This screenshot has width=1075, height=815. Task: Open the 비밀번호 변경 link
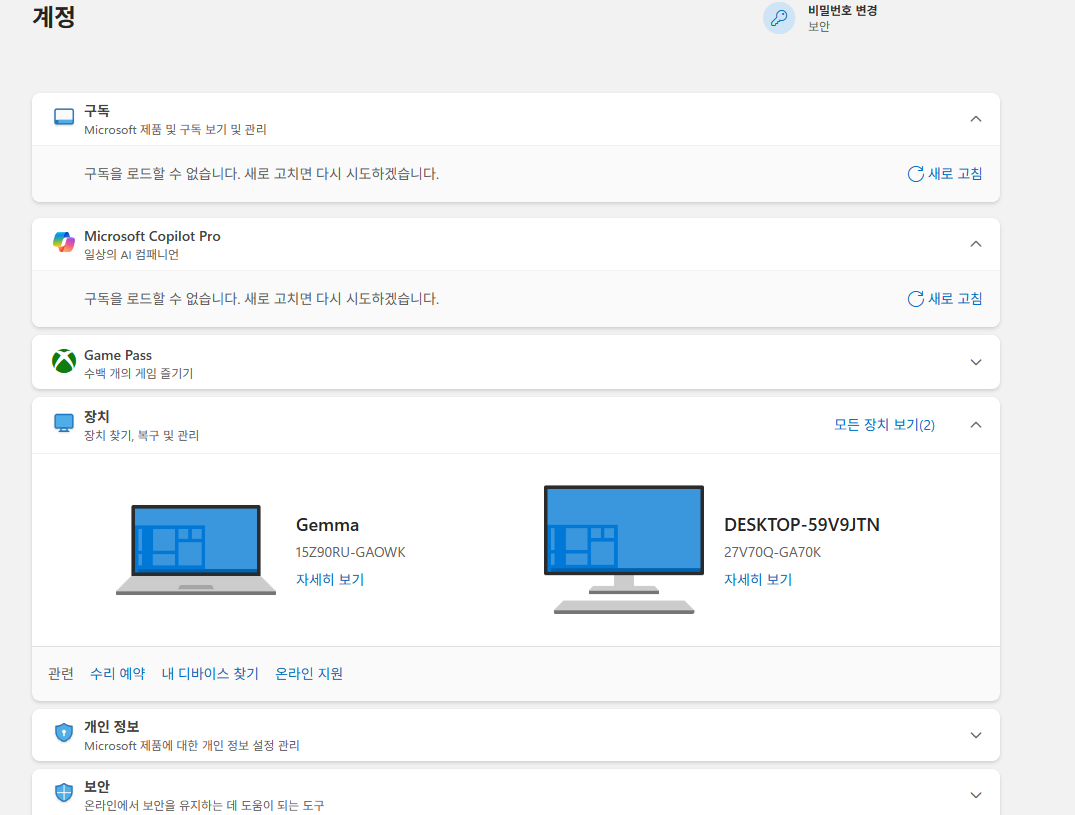pos(842,10)
